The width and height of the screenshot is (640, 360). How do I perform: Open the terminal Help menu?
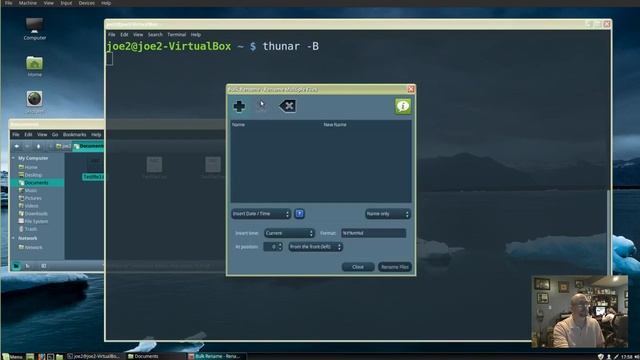[196, 35]
